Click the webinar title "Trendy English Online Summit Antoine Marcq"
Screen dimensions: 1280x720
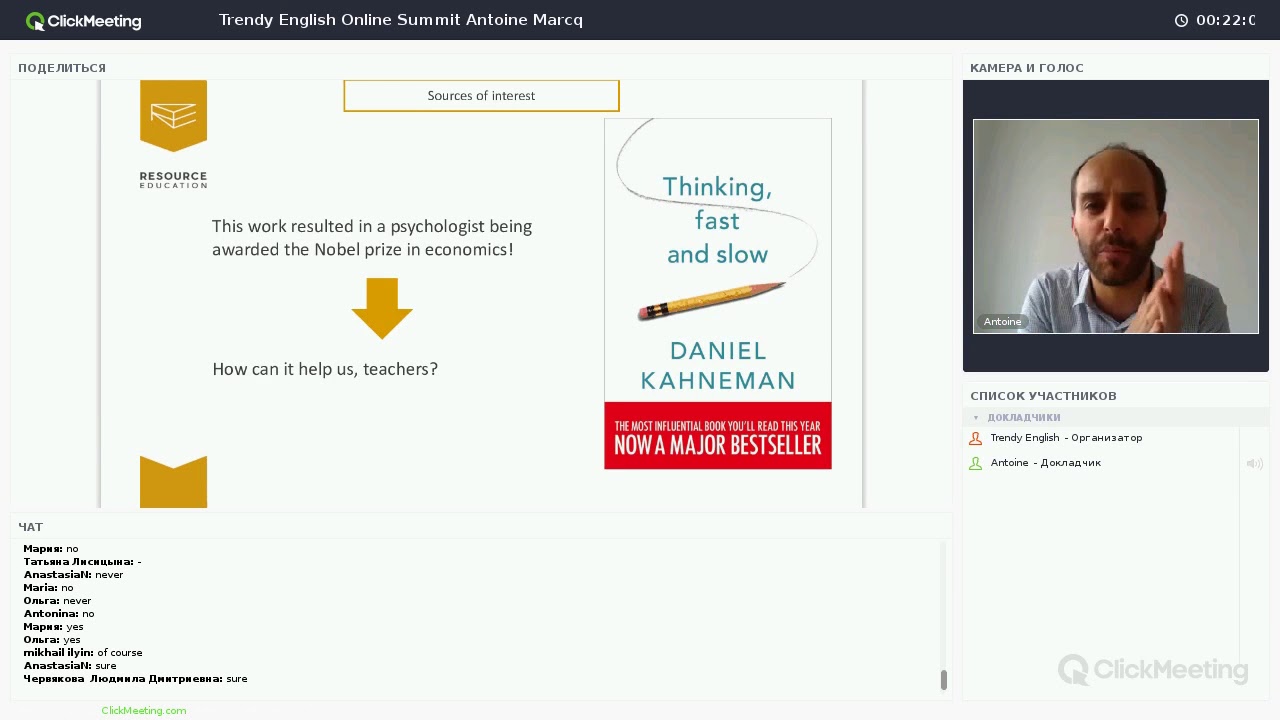pyautogui.click(x=401, y=20)
